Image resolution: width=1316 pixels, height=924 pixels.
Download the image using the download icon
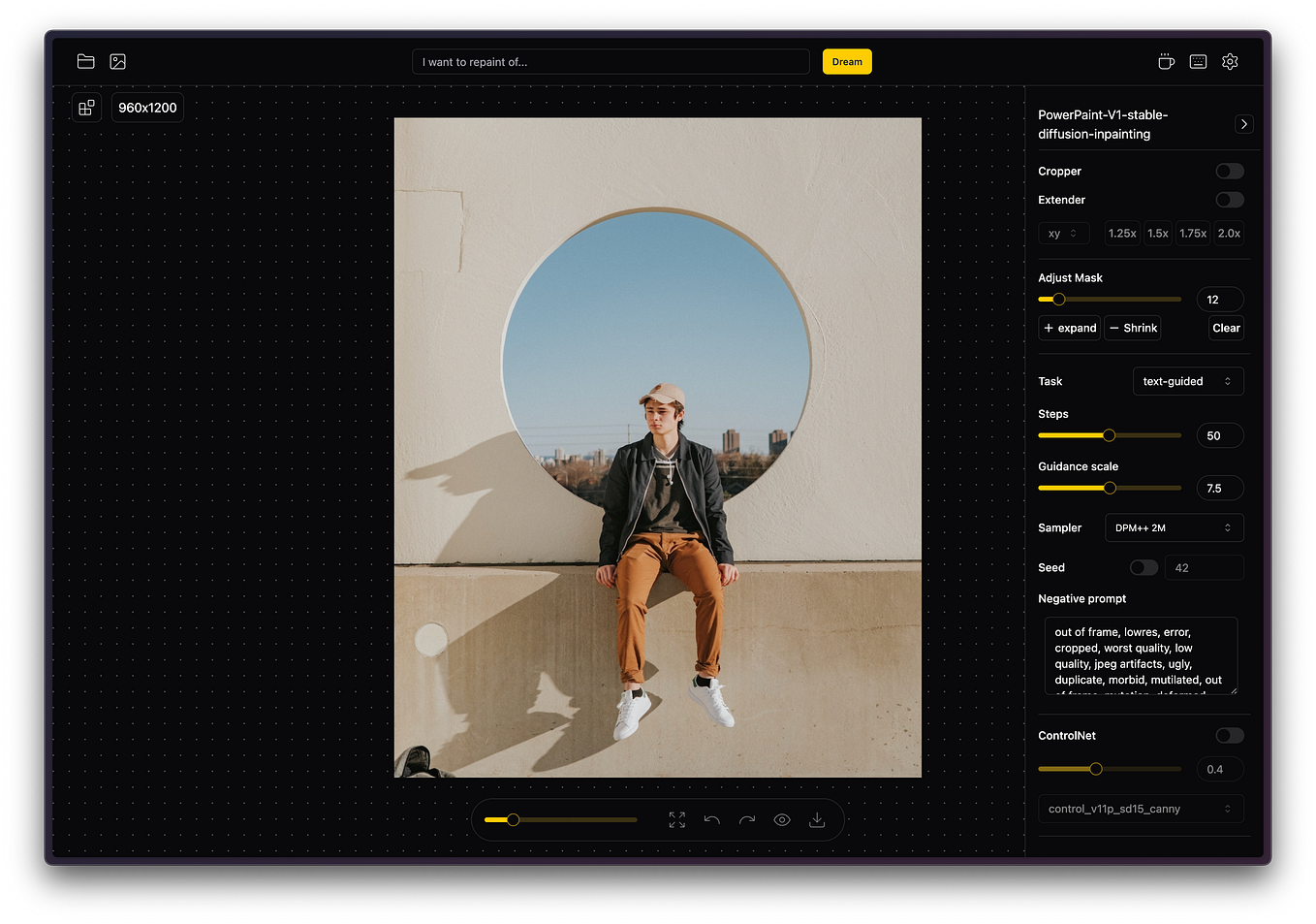tap(817, 819)
